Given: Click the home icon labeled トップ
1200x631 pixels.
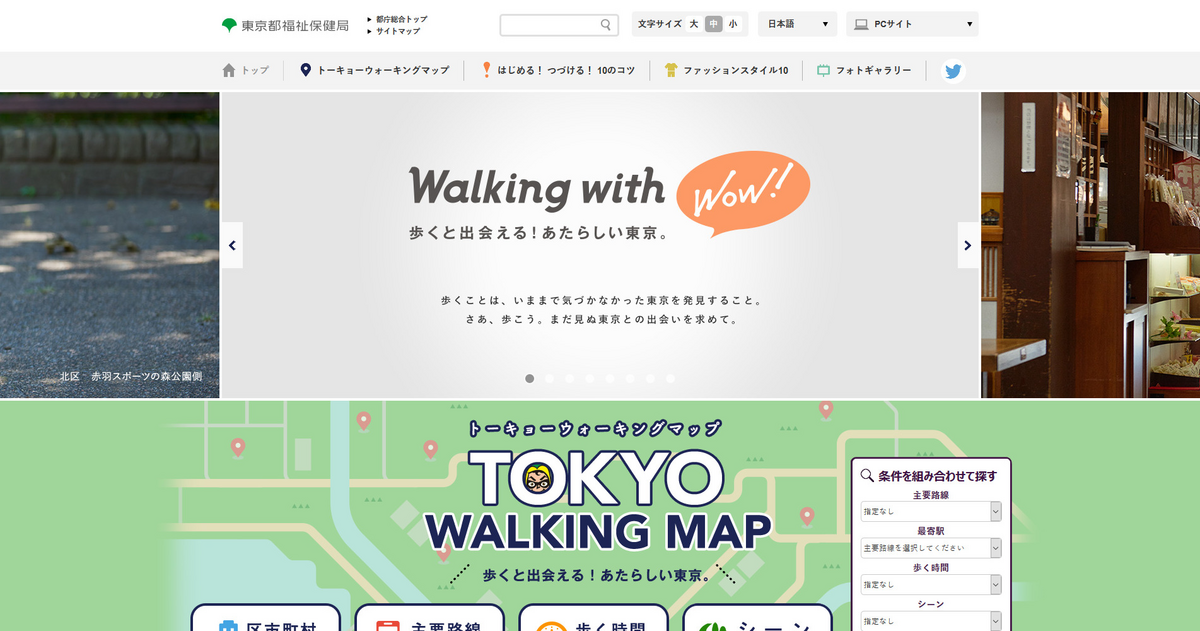Looking at the screenshot, I should (245, 71).
